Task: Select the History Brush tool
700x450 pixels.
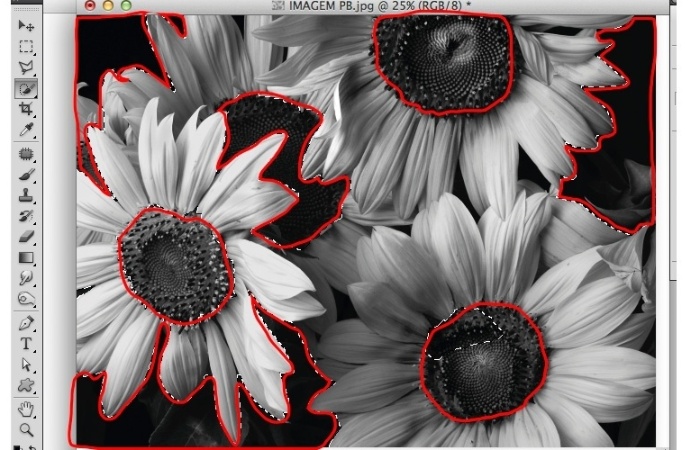Action: [26, 216]
